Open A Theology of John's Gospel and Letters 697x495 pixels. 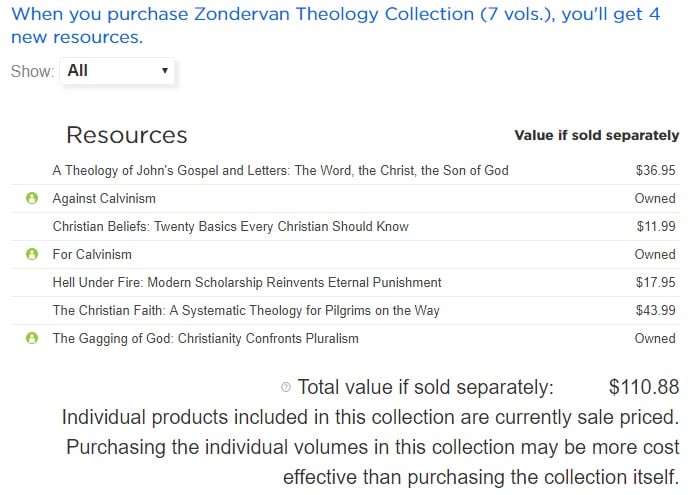click(x=280, y=170)
